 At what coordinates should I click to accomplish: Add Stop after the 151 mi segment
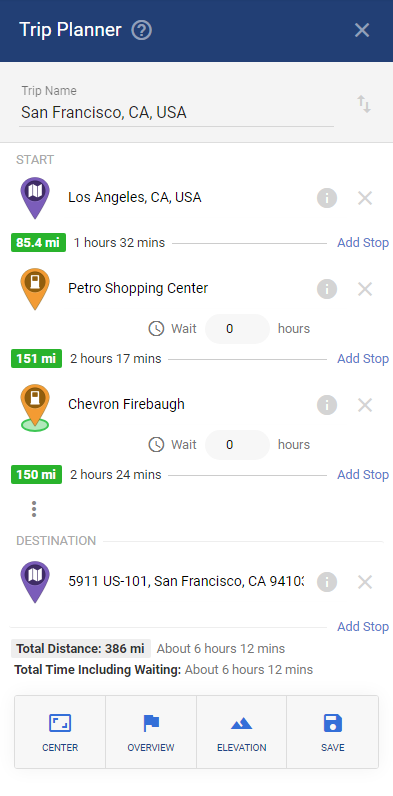pos(363,358)
